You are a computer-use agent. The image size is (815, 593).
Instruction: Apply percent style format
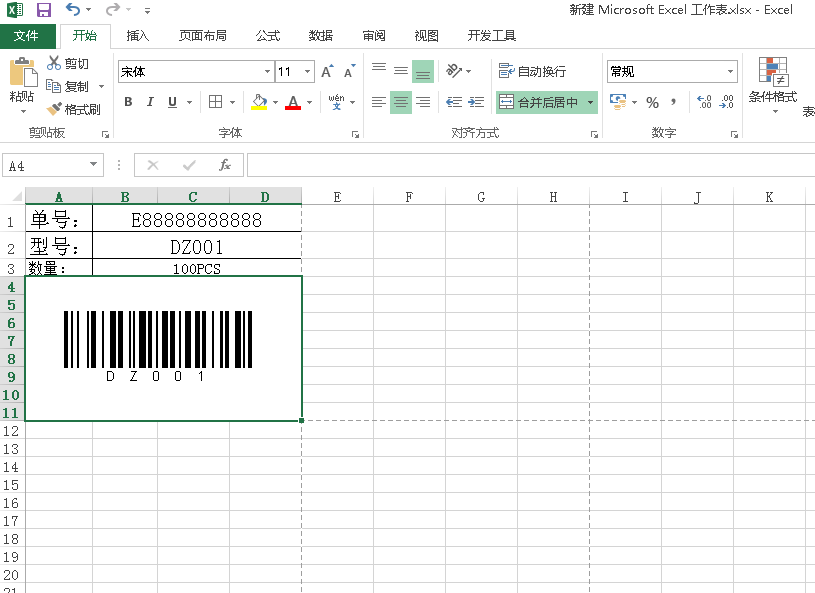[652, 102]
